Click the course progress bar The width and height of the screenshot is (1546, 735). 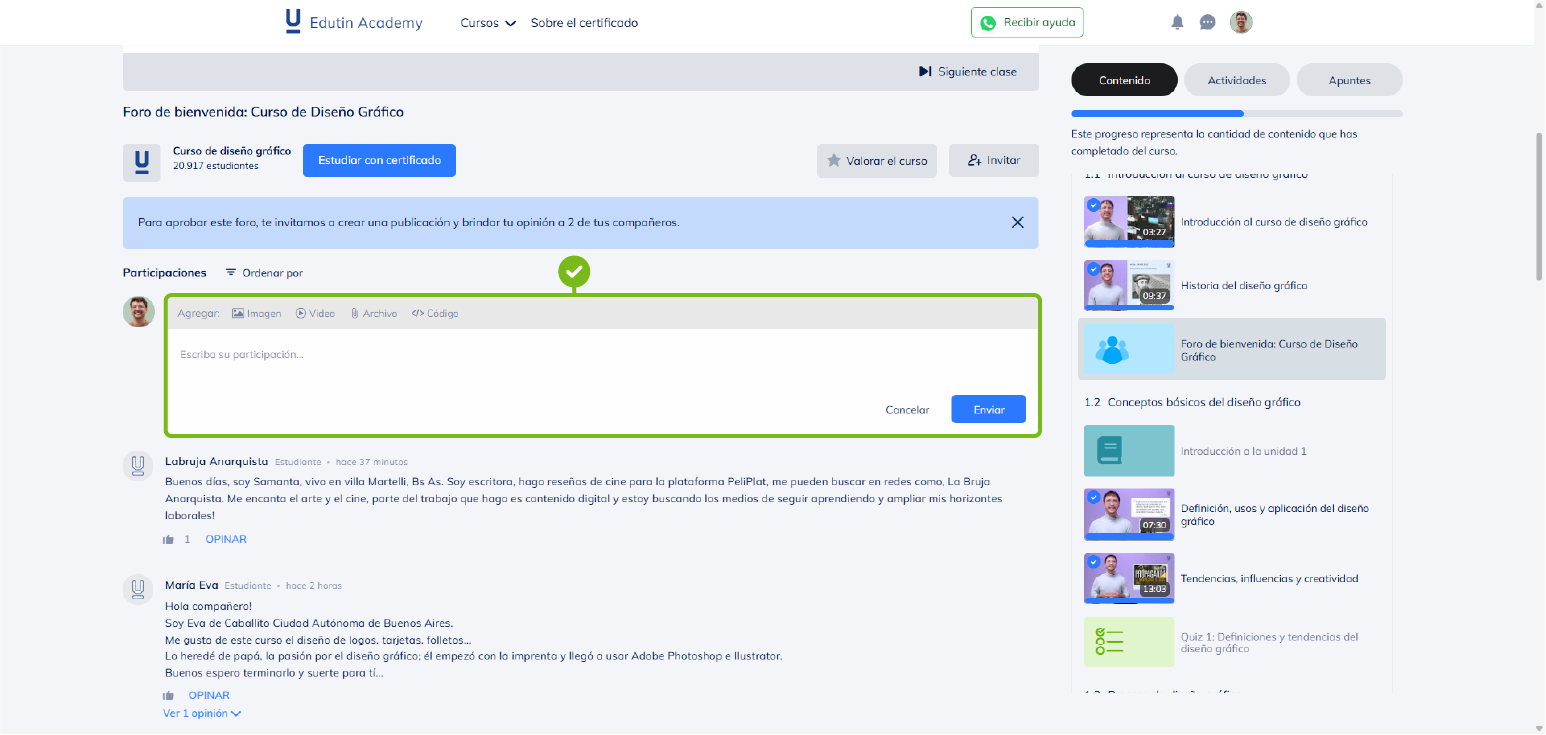pyautogui.click(x=1236, y=114)
